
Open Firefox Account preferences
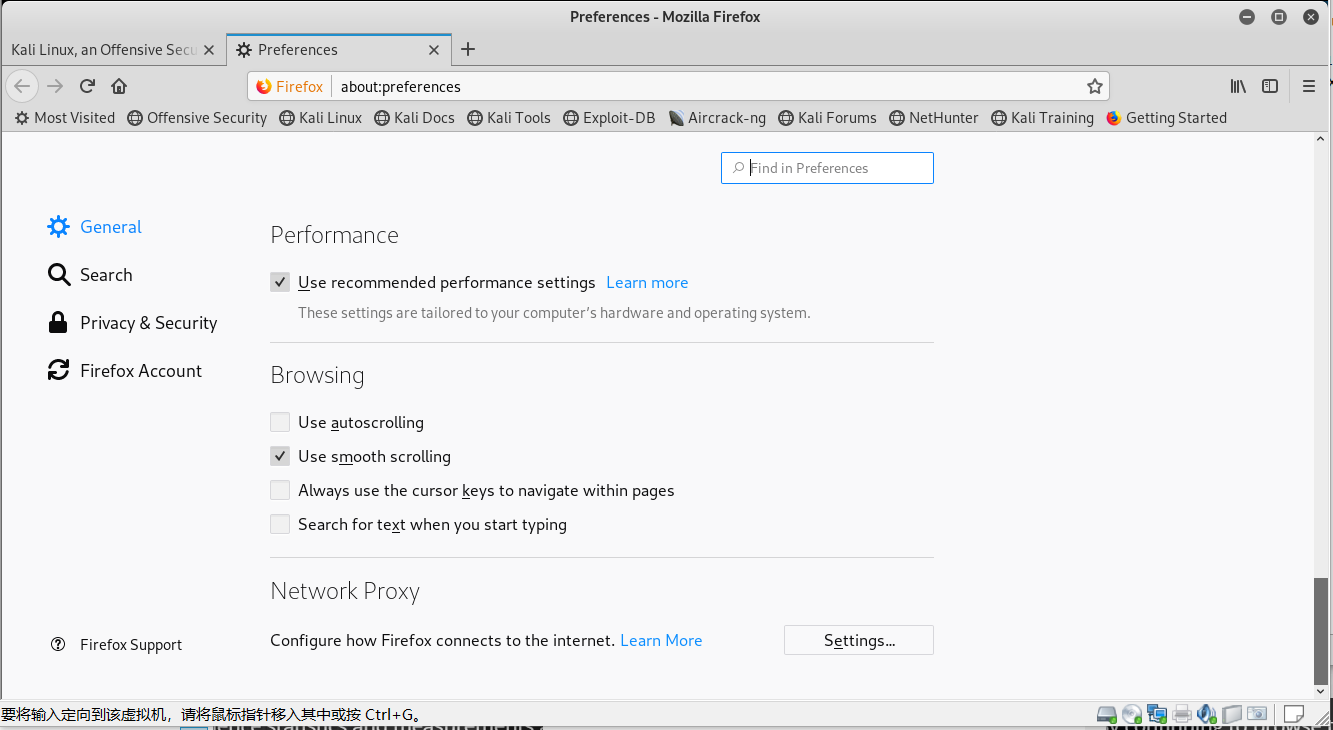[x=125, y=371]
